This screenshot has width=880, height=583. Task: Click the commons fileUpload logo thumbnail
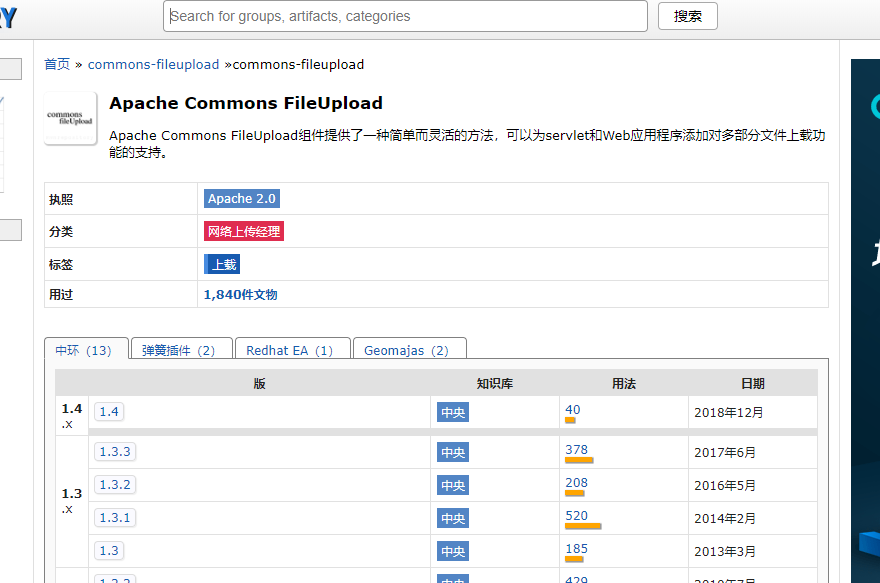click(x=71, y=118)
